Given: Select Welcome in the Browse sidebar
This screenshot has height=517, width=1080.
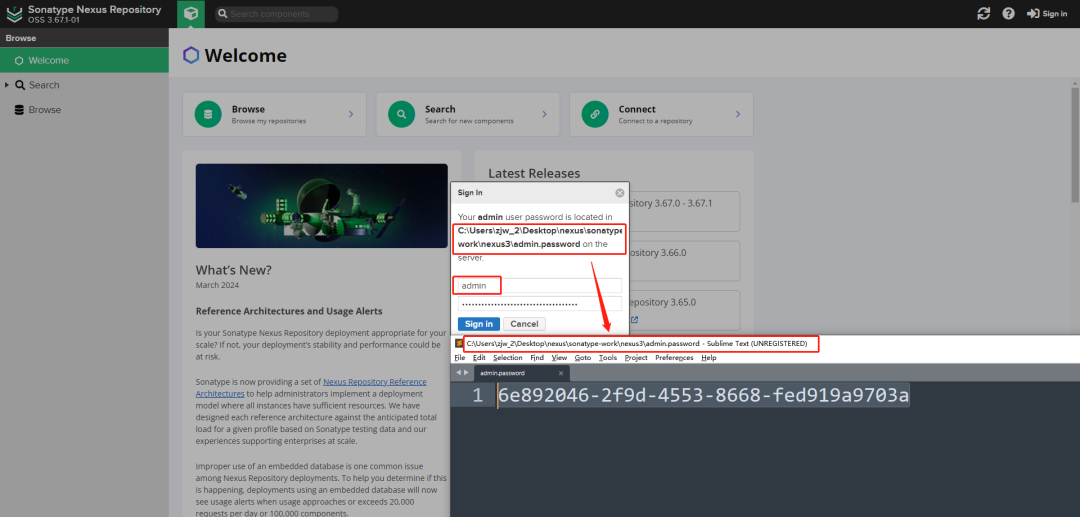Looking at the screenshot, I should (x=84, y=61).
